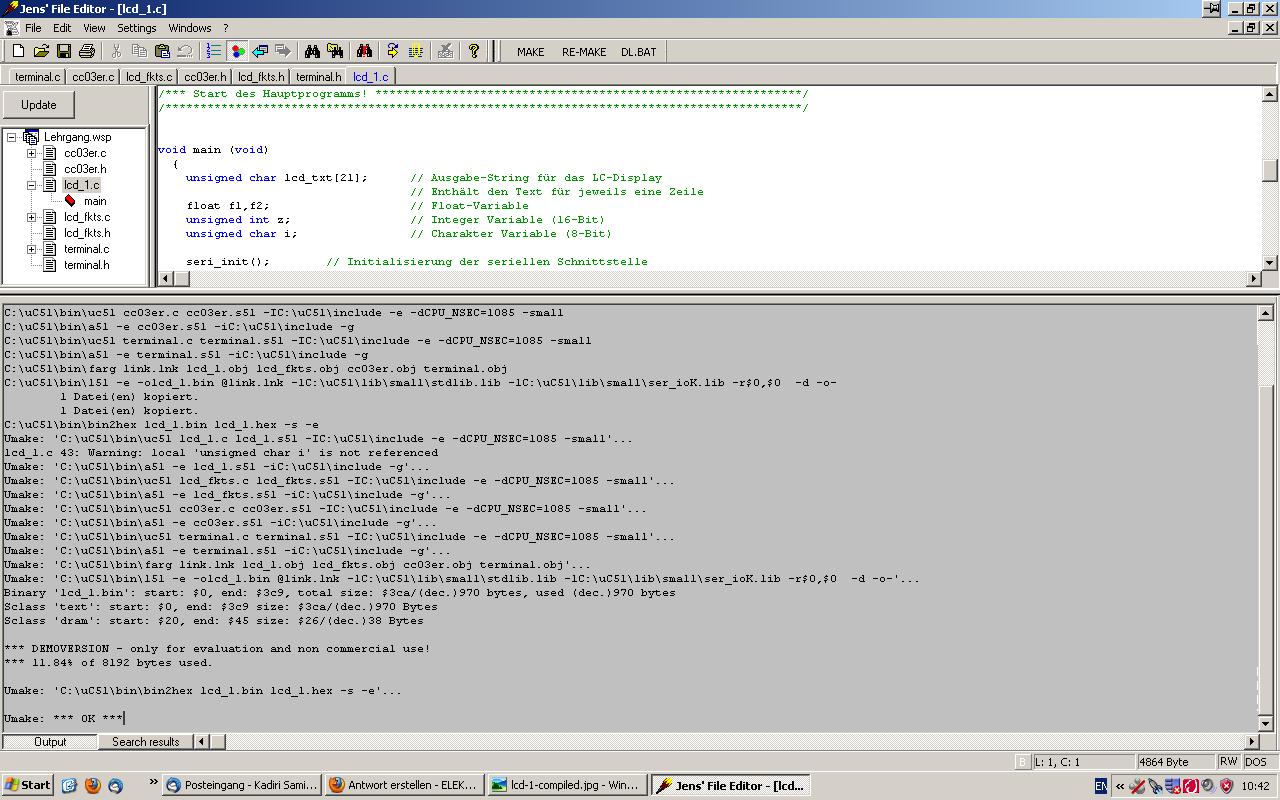Viewport: 1280px width, 800px height.
Task: Collapse the lcd_1.c tree node
Action: pos(31,185)
